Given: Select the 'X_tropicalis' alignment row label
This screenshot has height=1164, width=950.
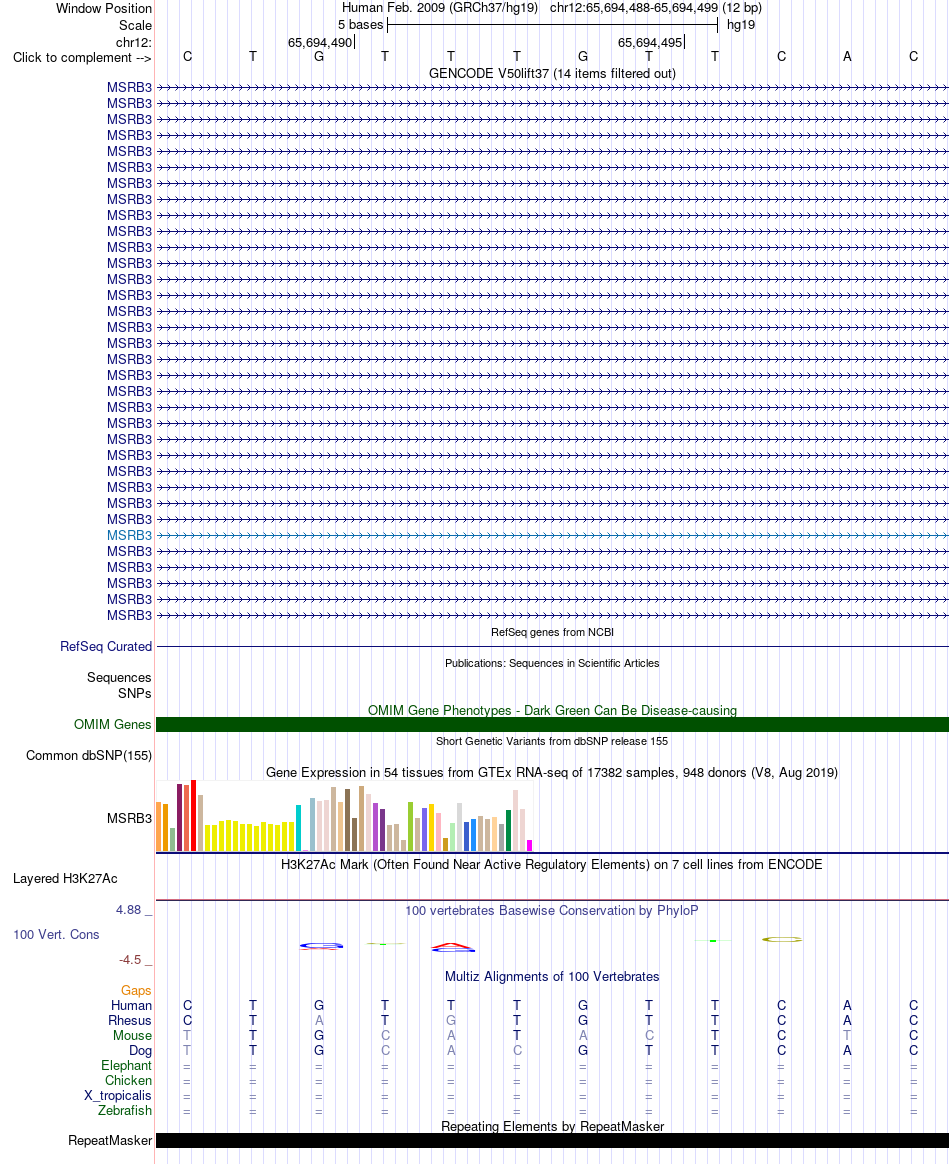Looking at the screenshot, I should pyautogui.click(x=118, y=1096).
